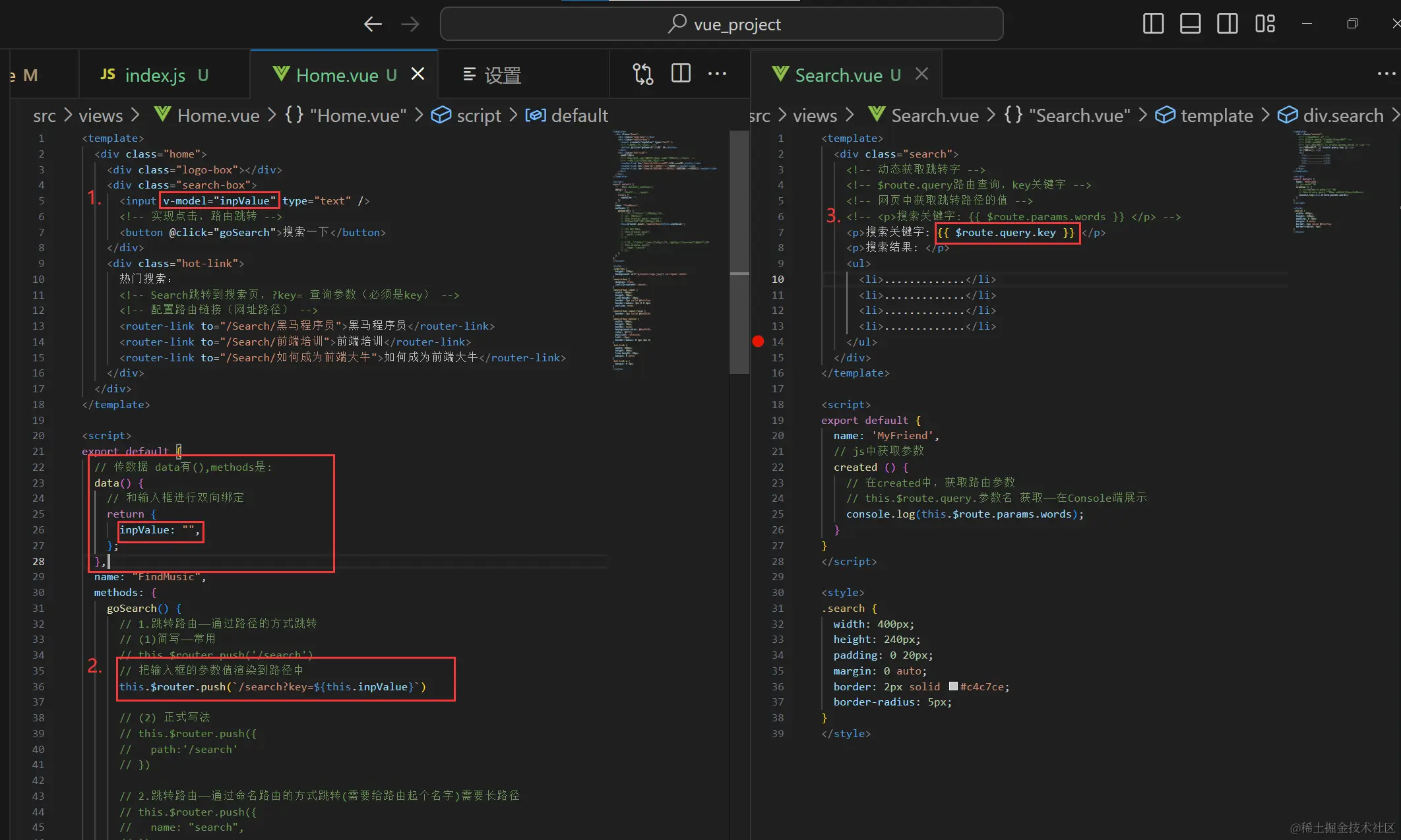Click src in the Home.vue breadcrumb
Viewport: 1401px width, 840px height.
[x=45, y=116]
